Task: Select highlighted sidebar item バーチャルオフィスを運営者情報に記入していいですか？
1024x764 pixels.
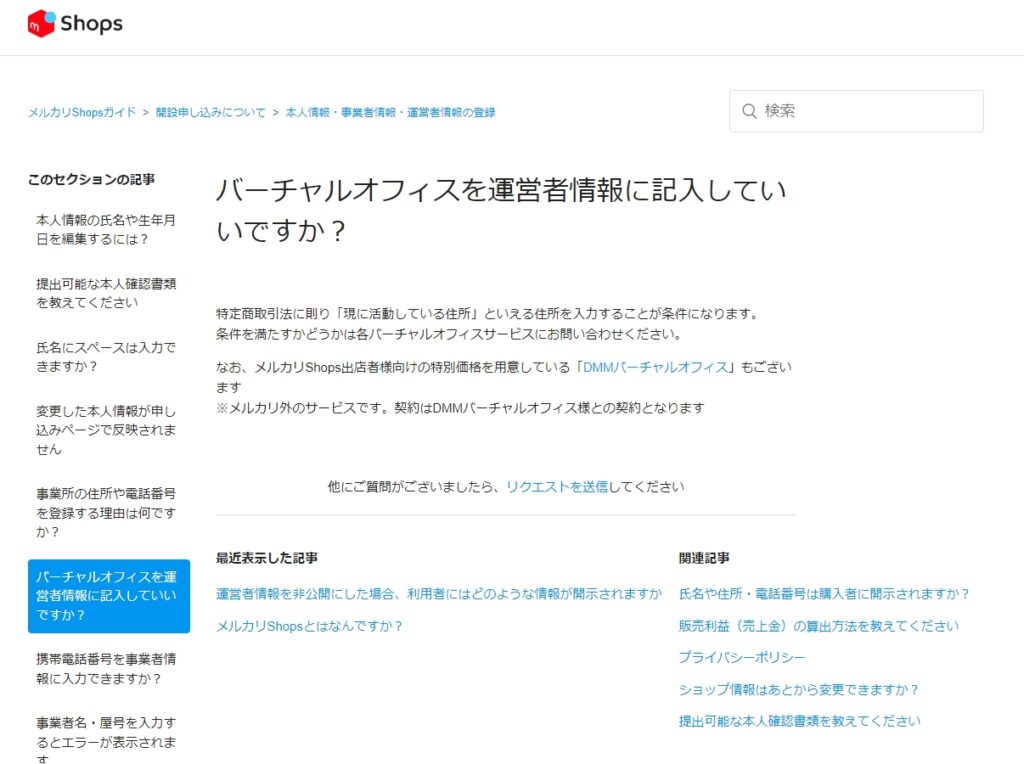Action: coord(109,596)
